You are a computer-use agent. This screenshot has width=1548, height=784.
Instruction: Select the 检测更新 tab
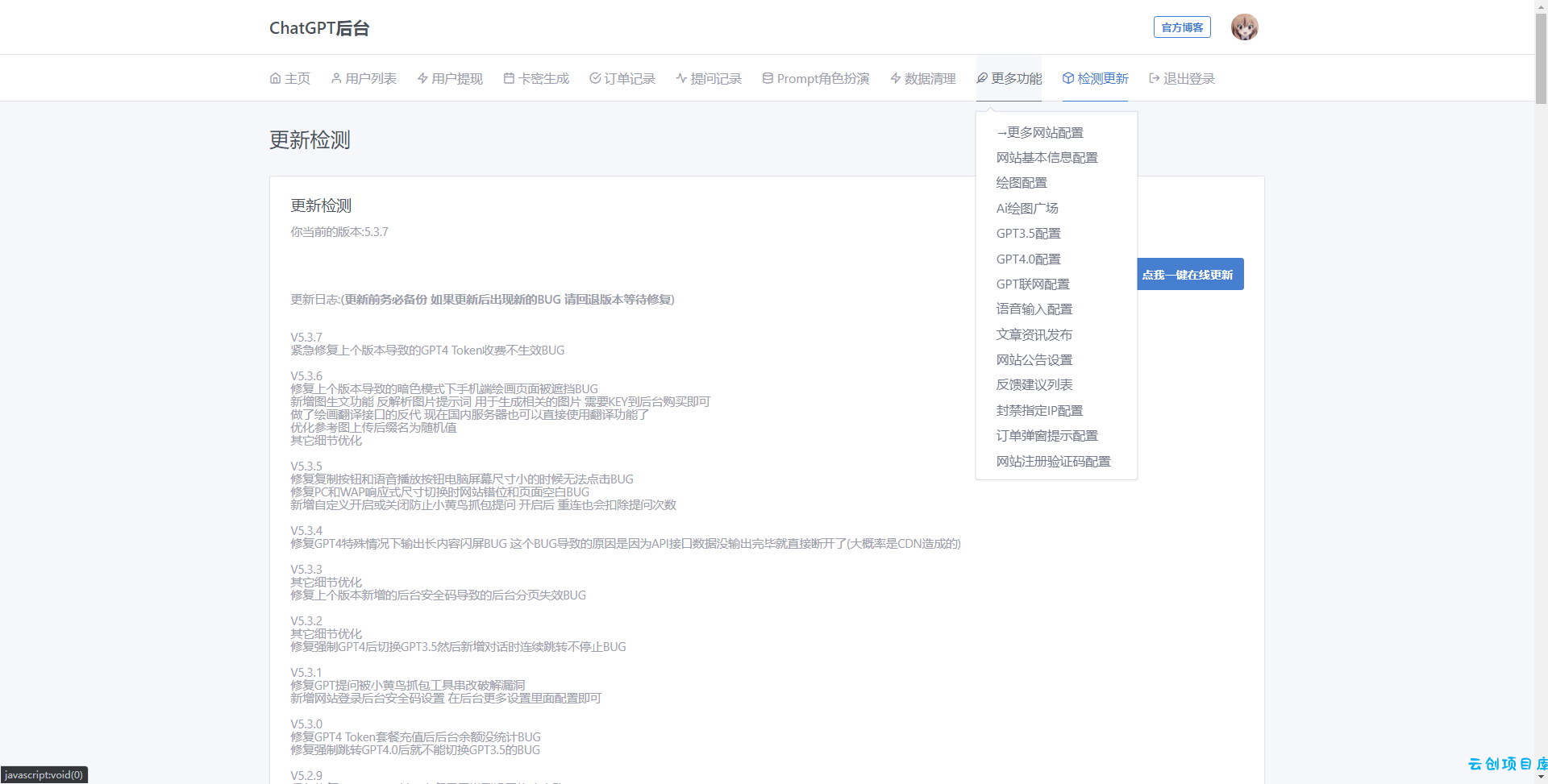[1095, 78]
